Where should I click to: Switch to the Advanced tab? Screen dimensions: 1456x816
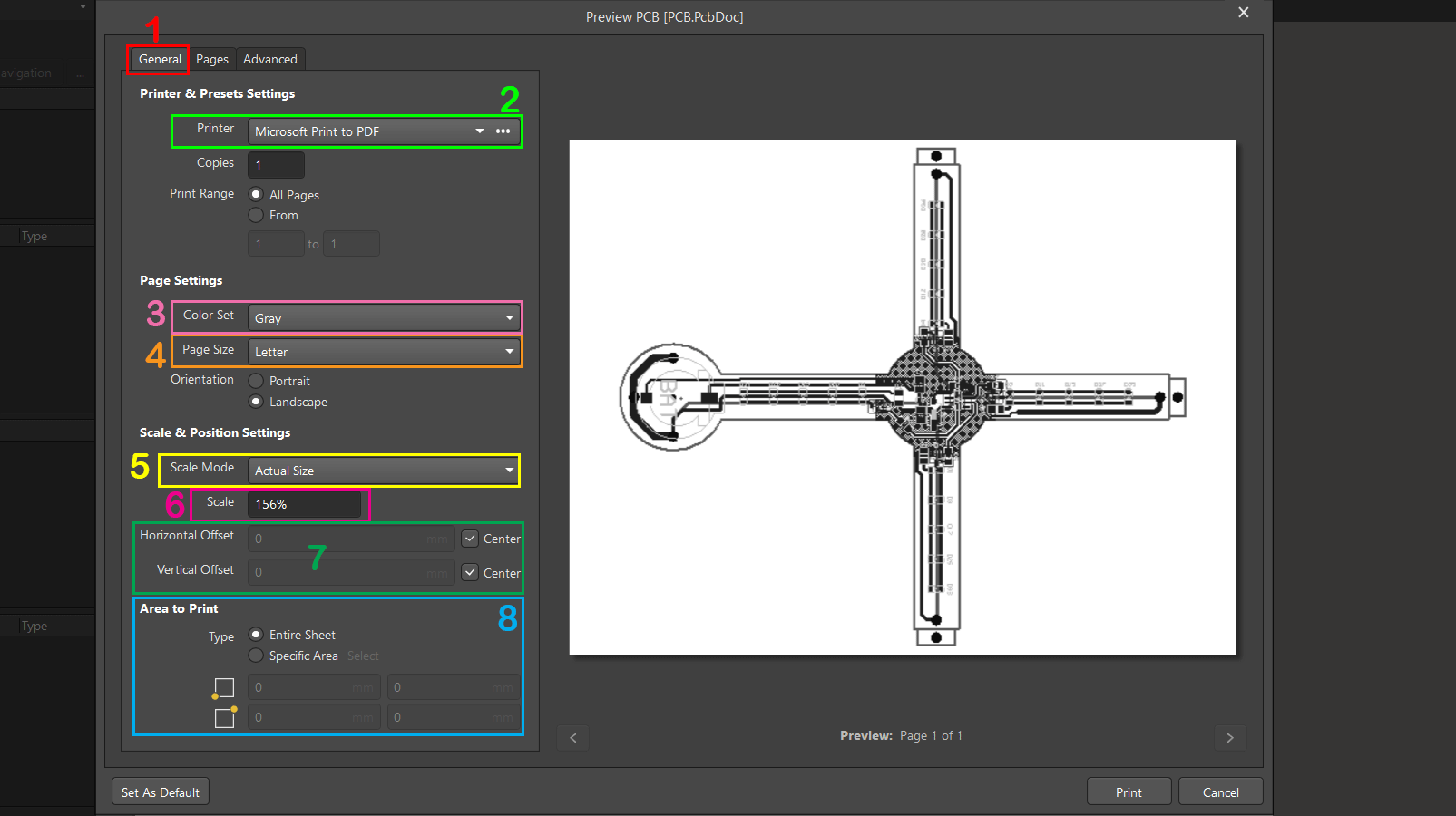(270, 59)
